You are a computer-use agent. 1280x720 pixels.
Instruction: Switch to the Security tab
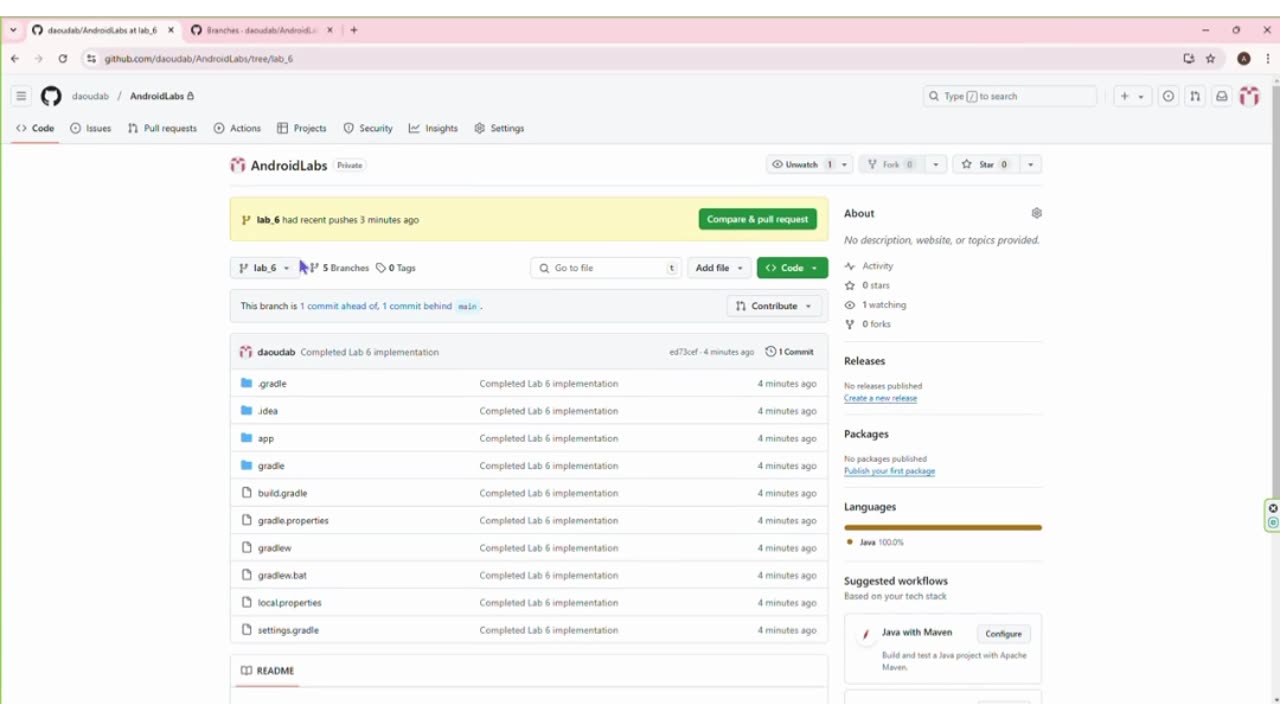368,128
